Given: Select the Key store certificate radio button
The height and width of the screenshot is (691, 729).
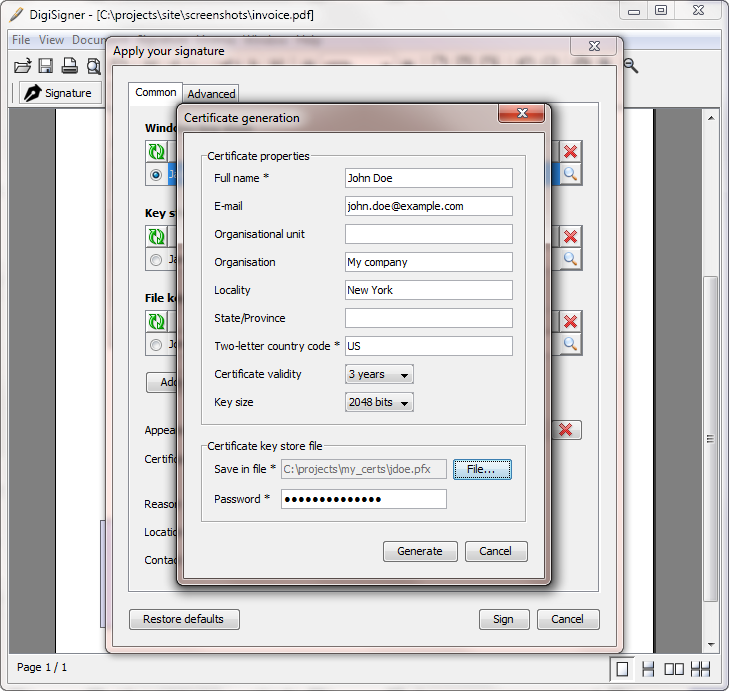Looking at the screenshot, I should point(156,259).
